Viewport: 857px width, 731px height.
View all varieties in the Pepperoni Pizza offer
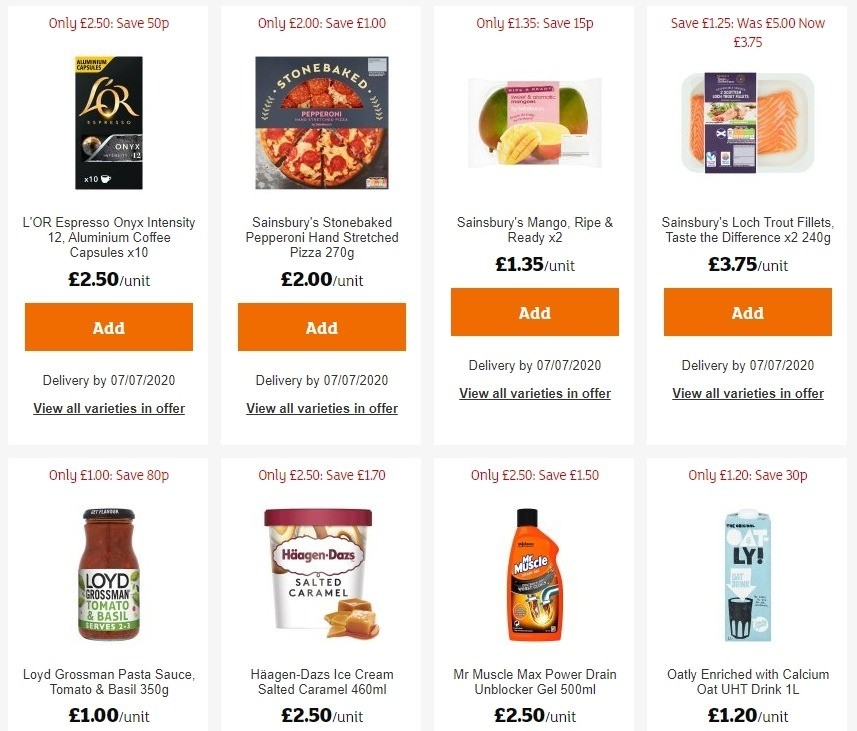321,408
